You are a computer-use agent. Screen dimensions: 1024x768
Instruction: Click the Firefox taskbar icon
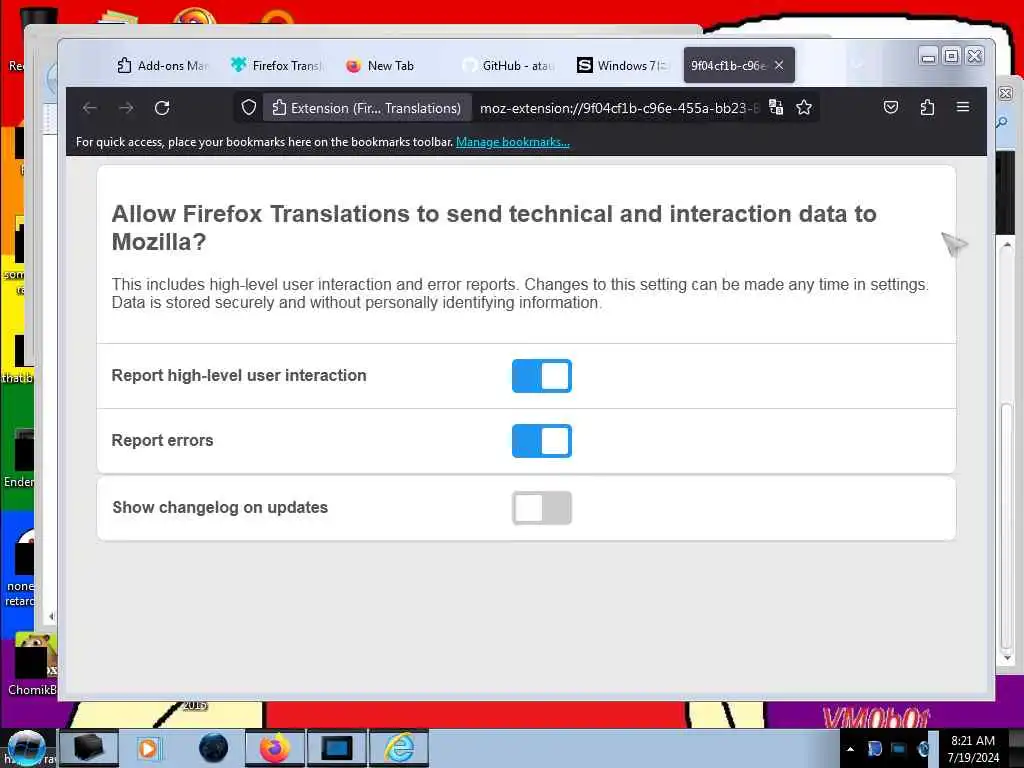[275, 748]
